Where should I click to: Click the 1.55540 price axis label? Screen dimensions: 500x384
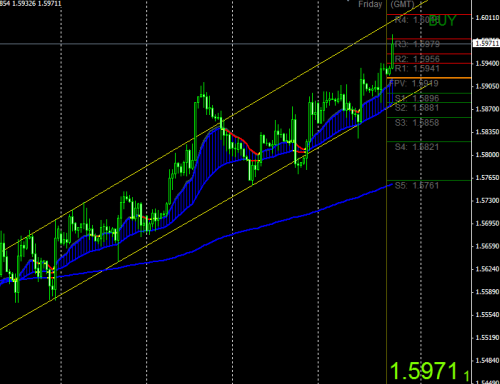tap(487, 315)
